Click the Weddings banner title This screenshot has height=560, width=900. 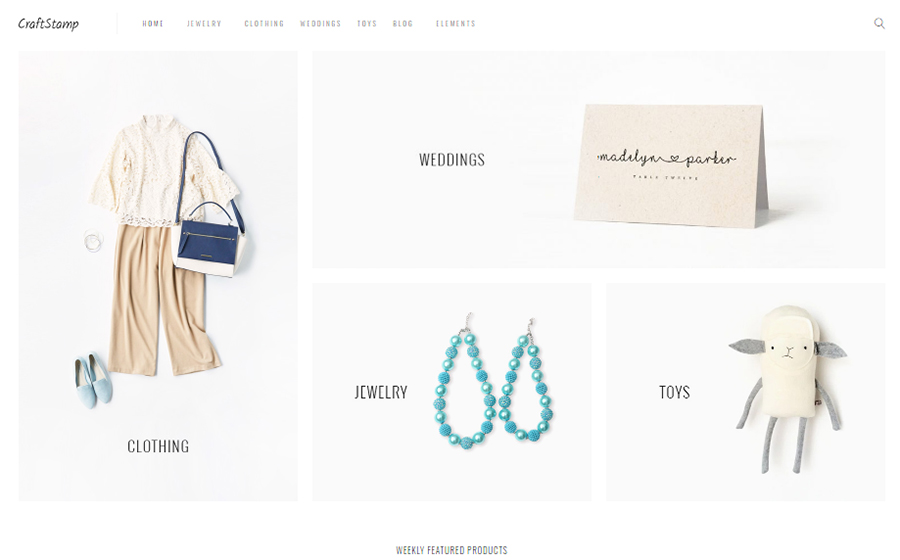point(452,160)
